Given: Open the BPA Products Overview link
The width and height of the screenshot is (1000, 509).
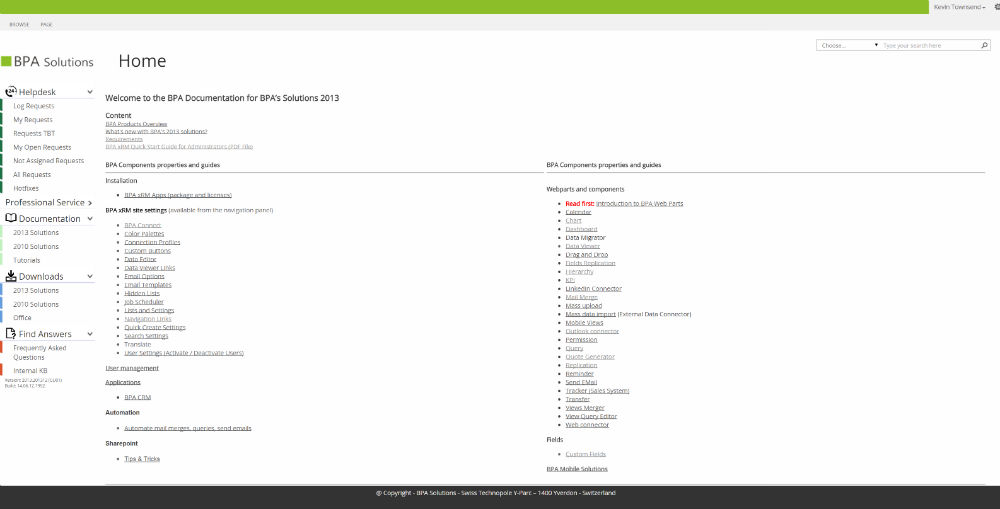Looking at the screenshot, I should coord(143,123).
